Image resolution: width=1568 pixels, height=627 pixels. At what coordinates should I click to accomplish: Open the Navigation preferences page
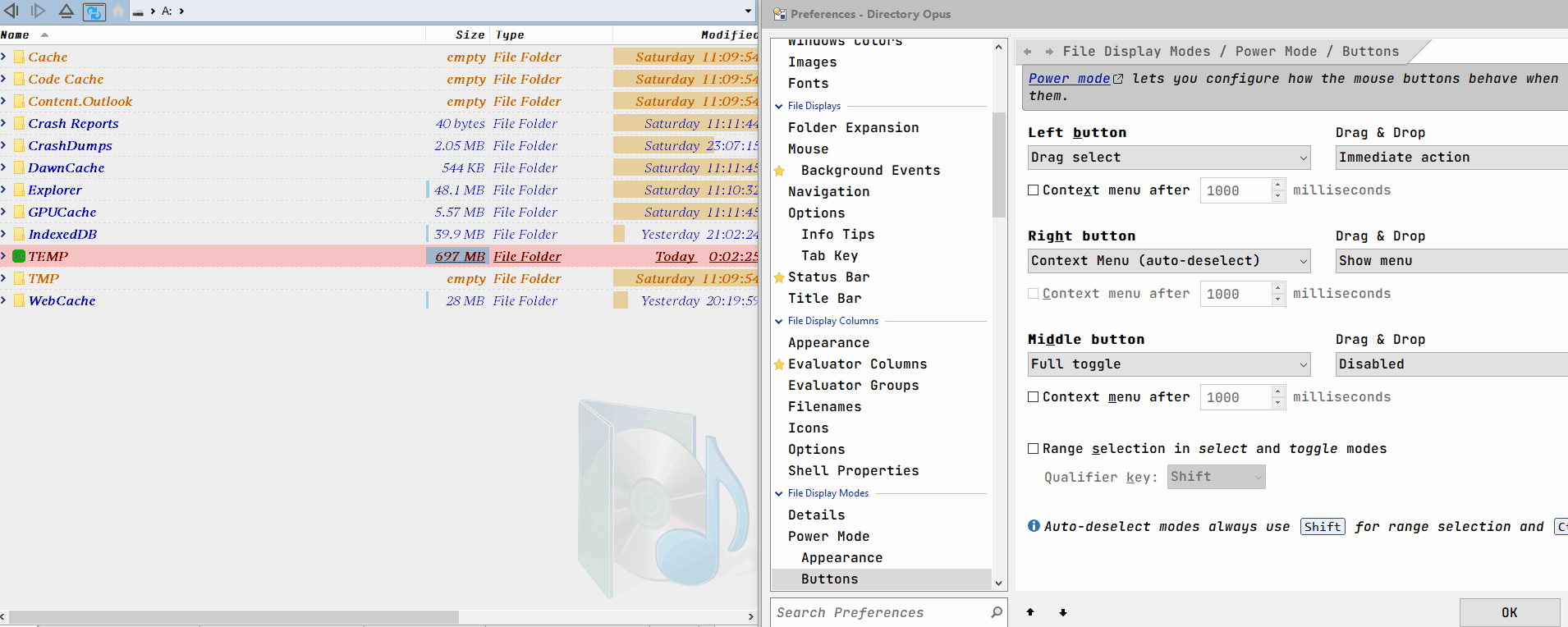(829, 192)
